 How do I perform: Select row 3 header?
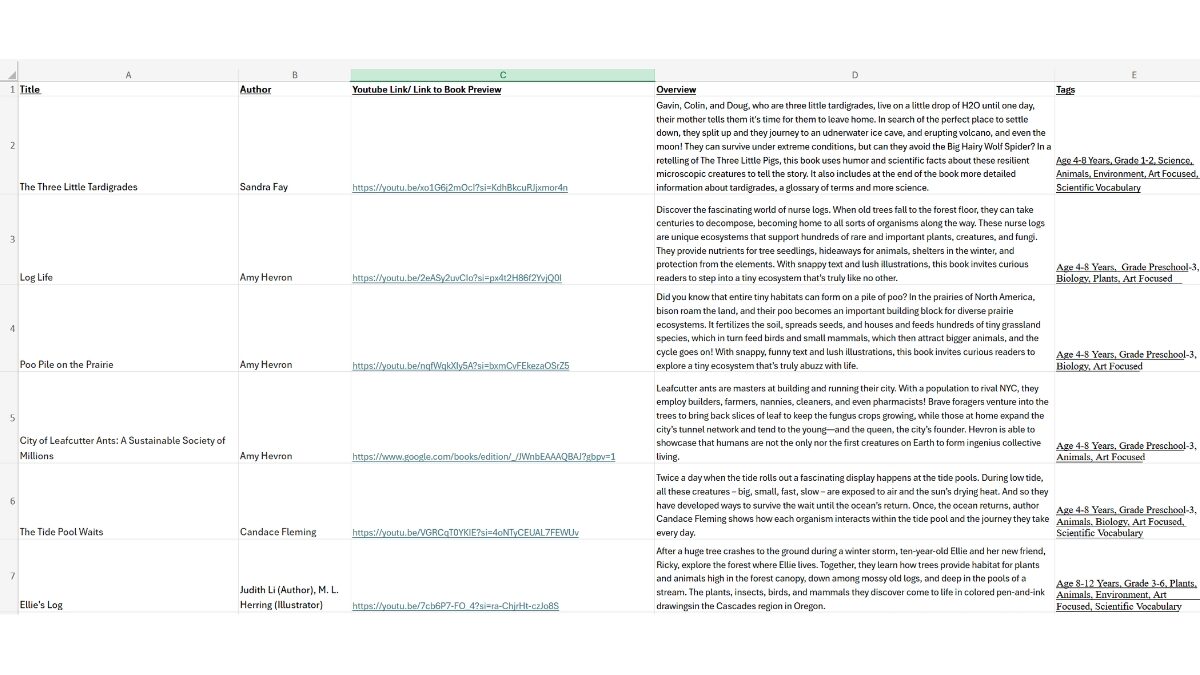[x=11, y=239]
